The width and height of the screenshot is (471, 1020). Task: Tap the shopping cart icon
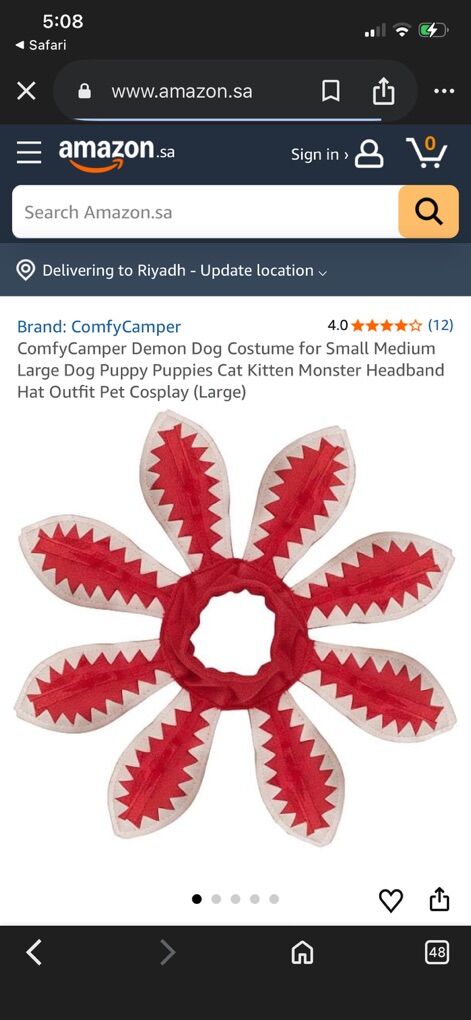point(427,154)
